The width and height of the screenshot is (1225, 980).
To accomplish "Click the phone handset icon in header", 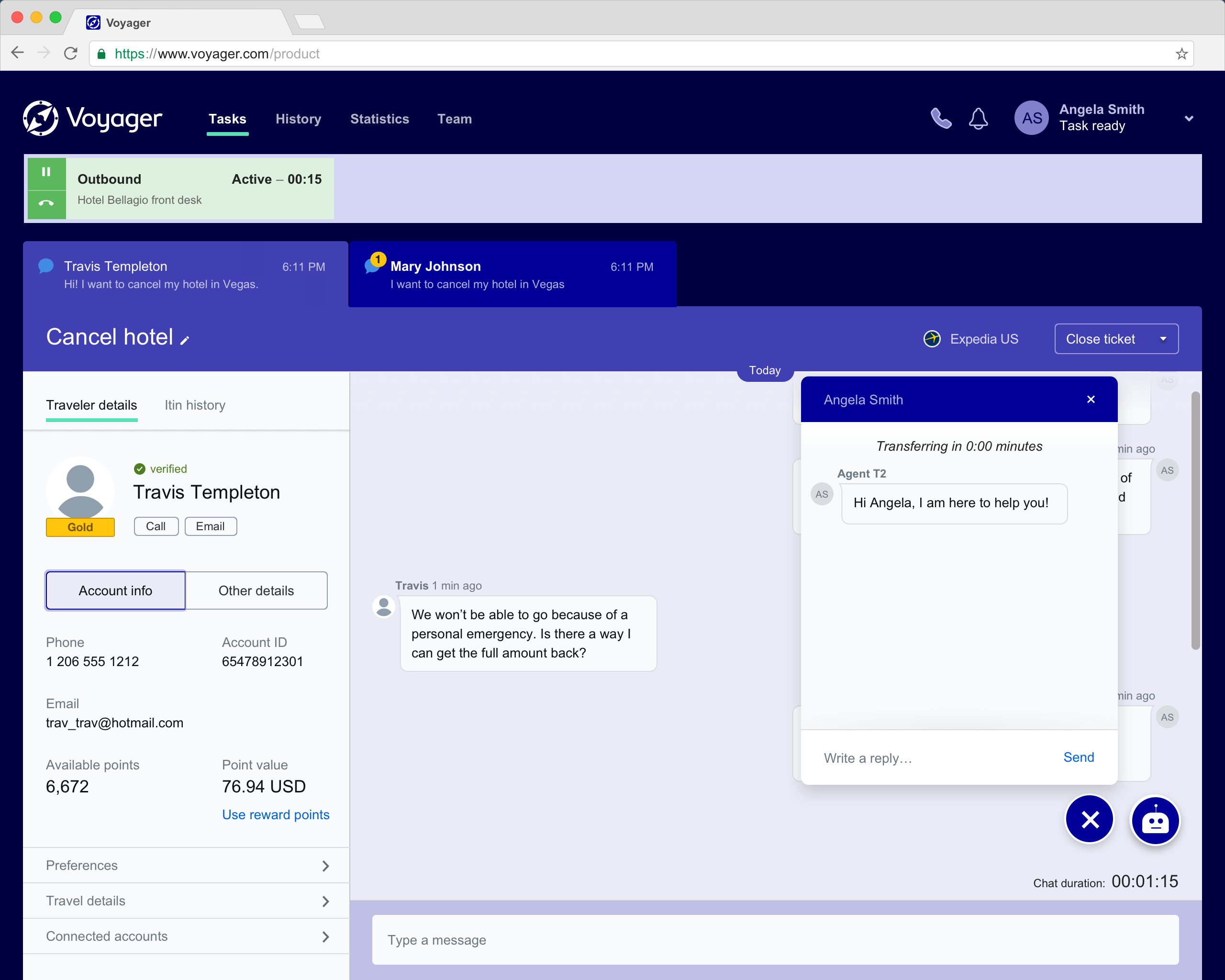I will pyautogui.click(x=940, y=119).
